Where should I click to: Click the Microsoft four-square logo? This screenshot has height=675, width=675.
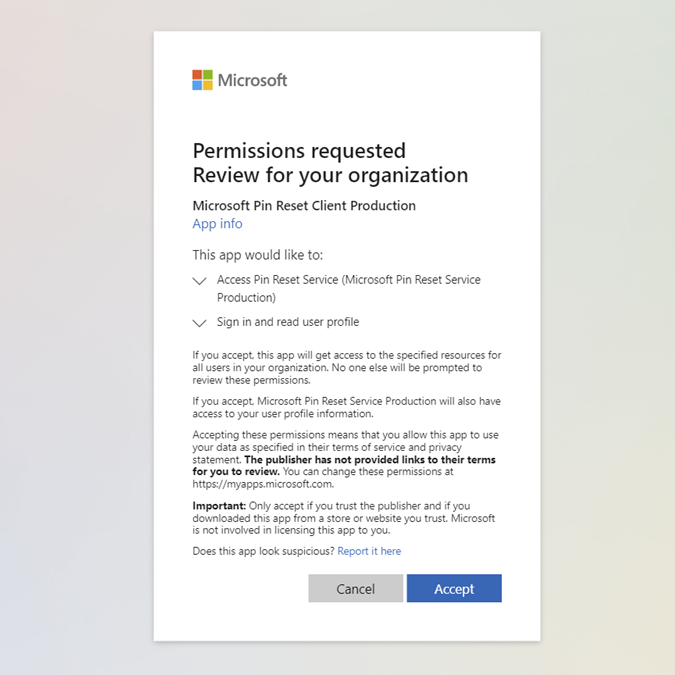202,80
